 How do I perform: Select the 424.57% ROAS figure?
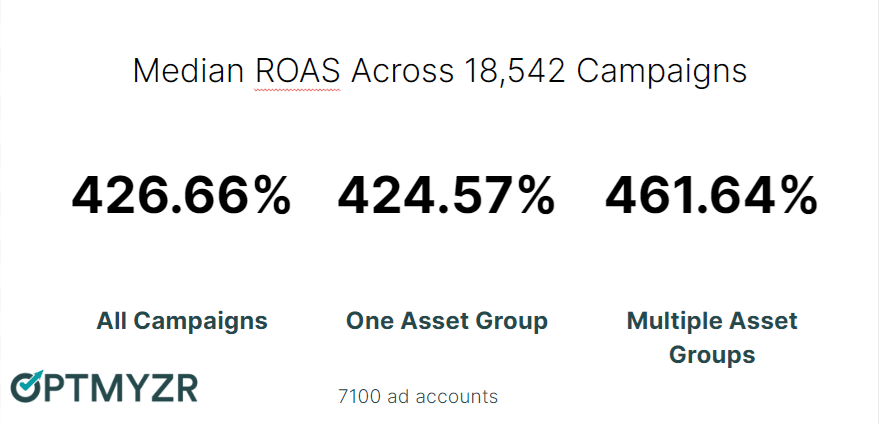[x=446, y=196]
